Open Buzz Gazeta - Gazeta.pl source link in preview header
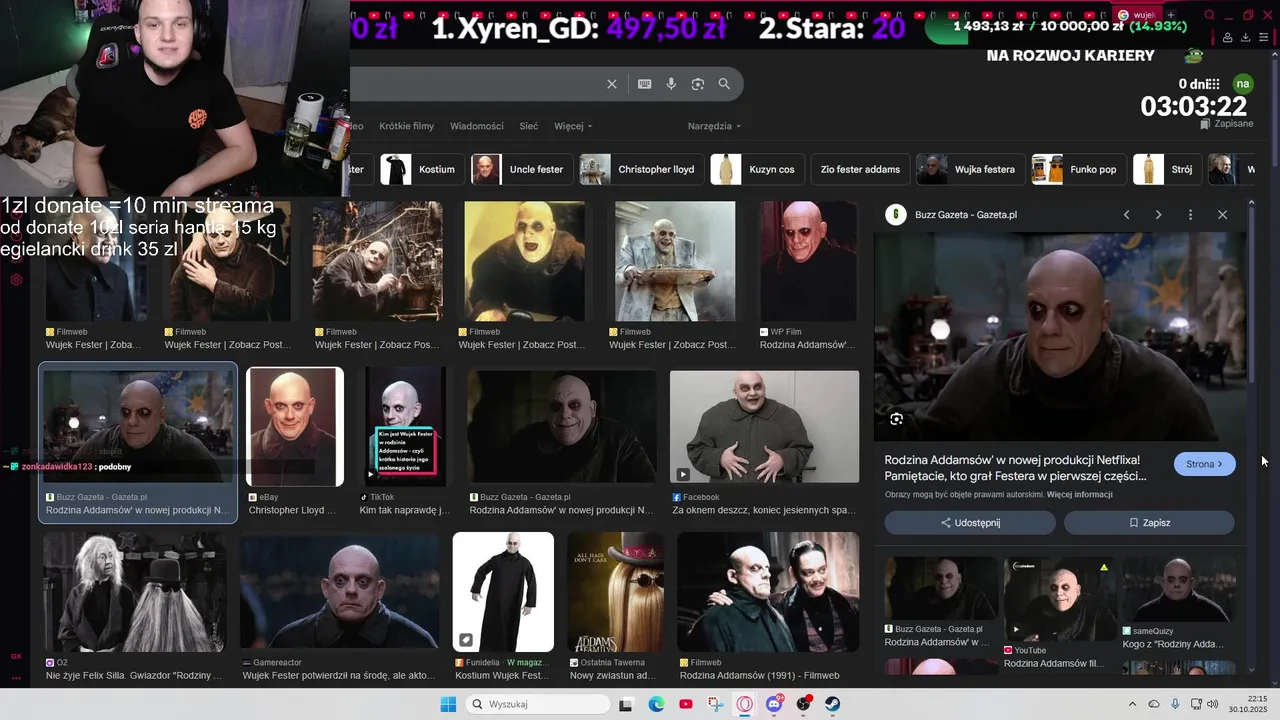Image resolution: width=1280 pixels, height=720 pixels. pos(966,215)
